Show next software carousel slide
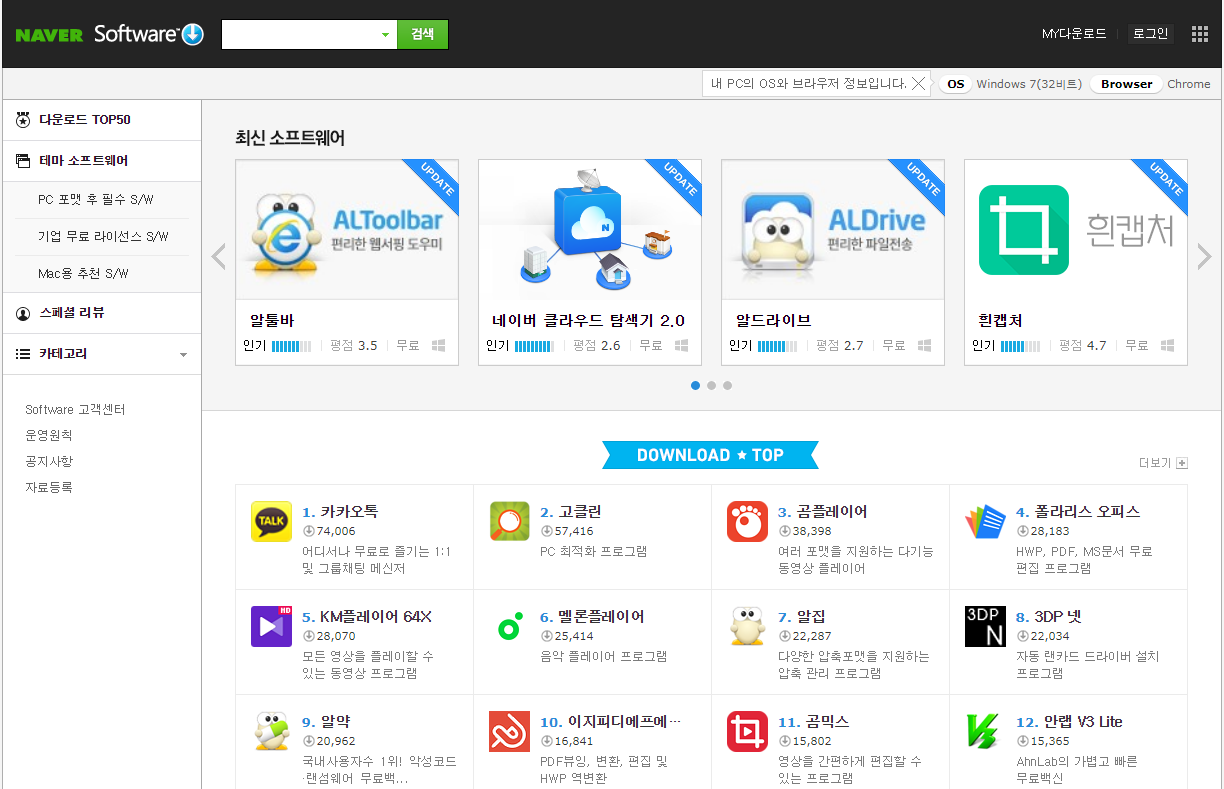 [x=1204, y=257]
